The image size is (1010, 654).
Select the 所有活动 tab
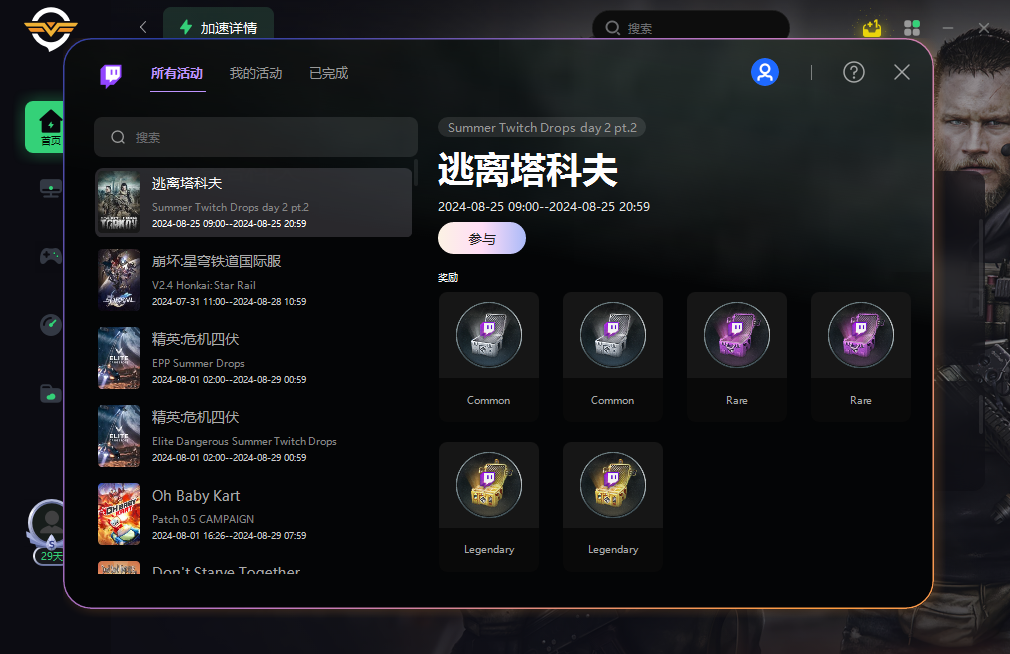177,73
